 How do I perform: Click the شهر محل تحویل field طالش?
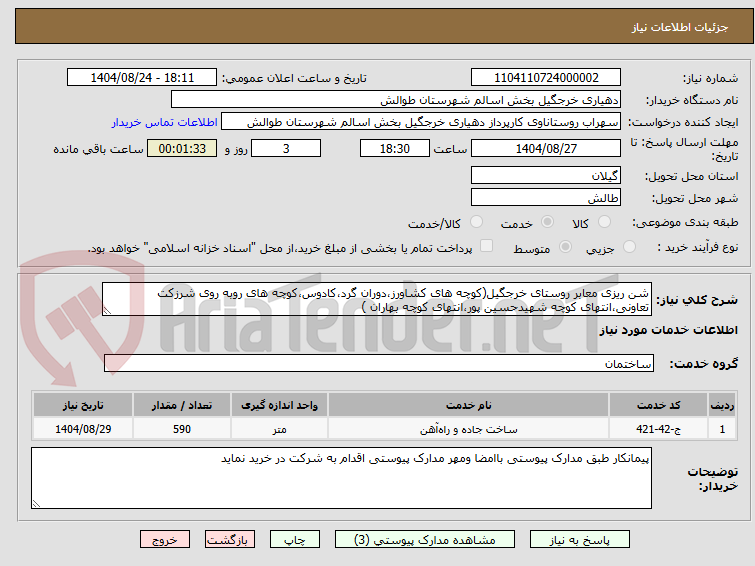click(x=546, y=197)
